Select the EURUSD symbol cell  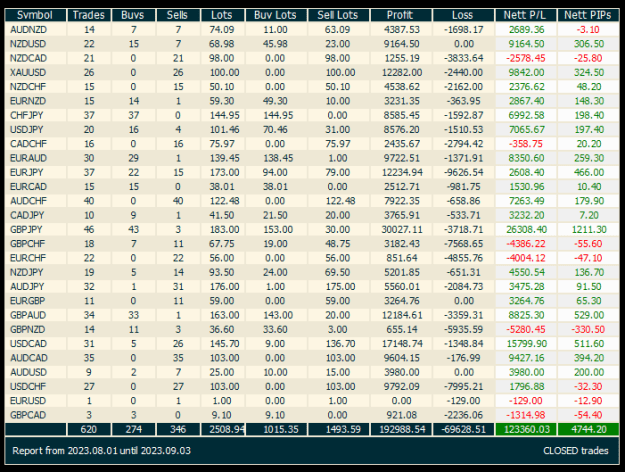click(x=35, y=401)
